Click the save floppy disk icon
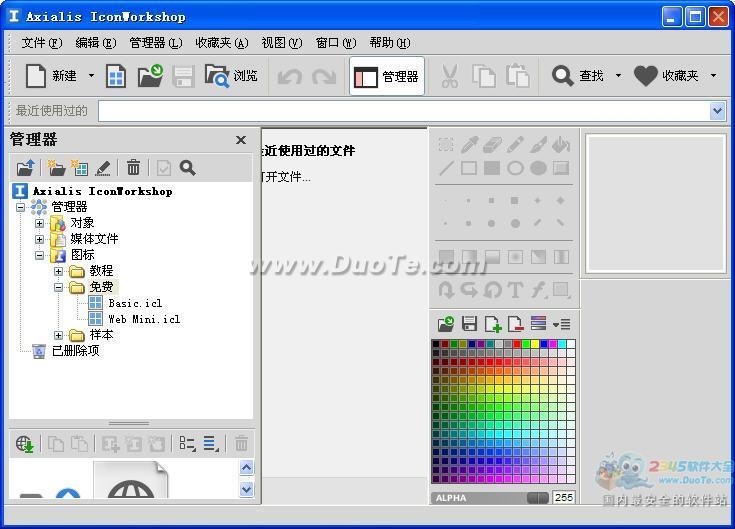 pos(183,76)
